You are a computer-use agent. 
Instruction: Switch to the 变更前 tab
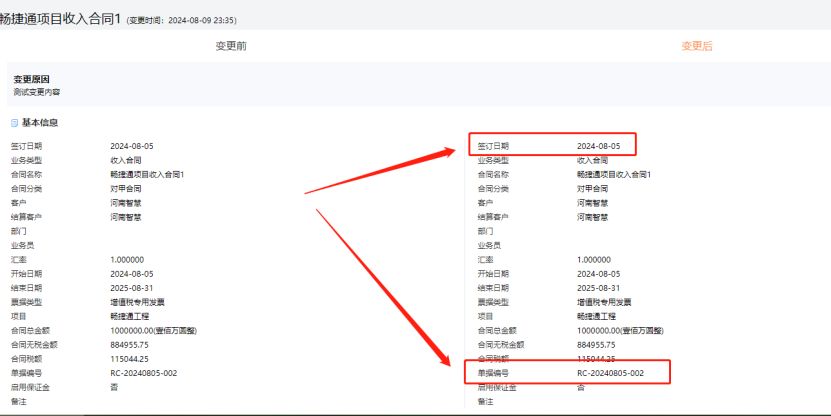point(231,46)
